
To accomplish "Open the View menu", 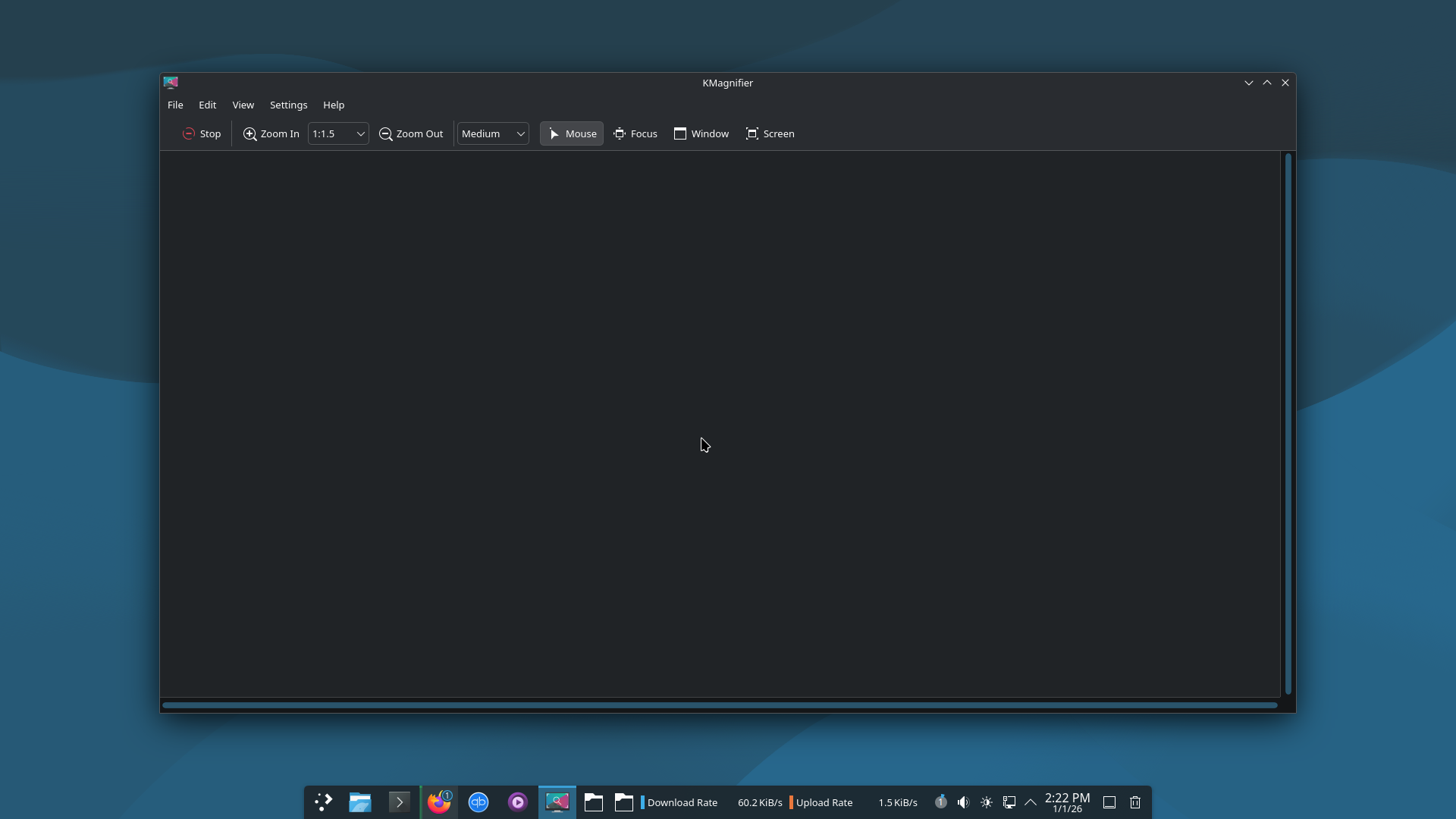I will pyautogui.click(x=243, y=105).
